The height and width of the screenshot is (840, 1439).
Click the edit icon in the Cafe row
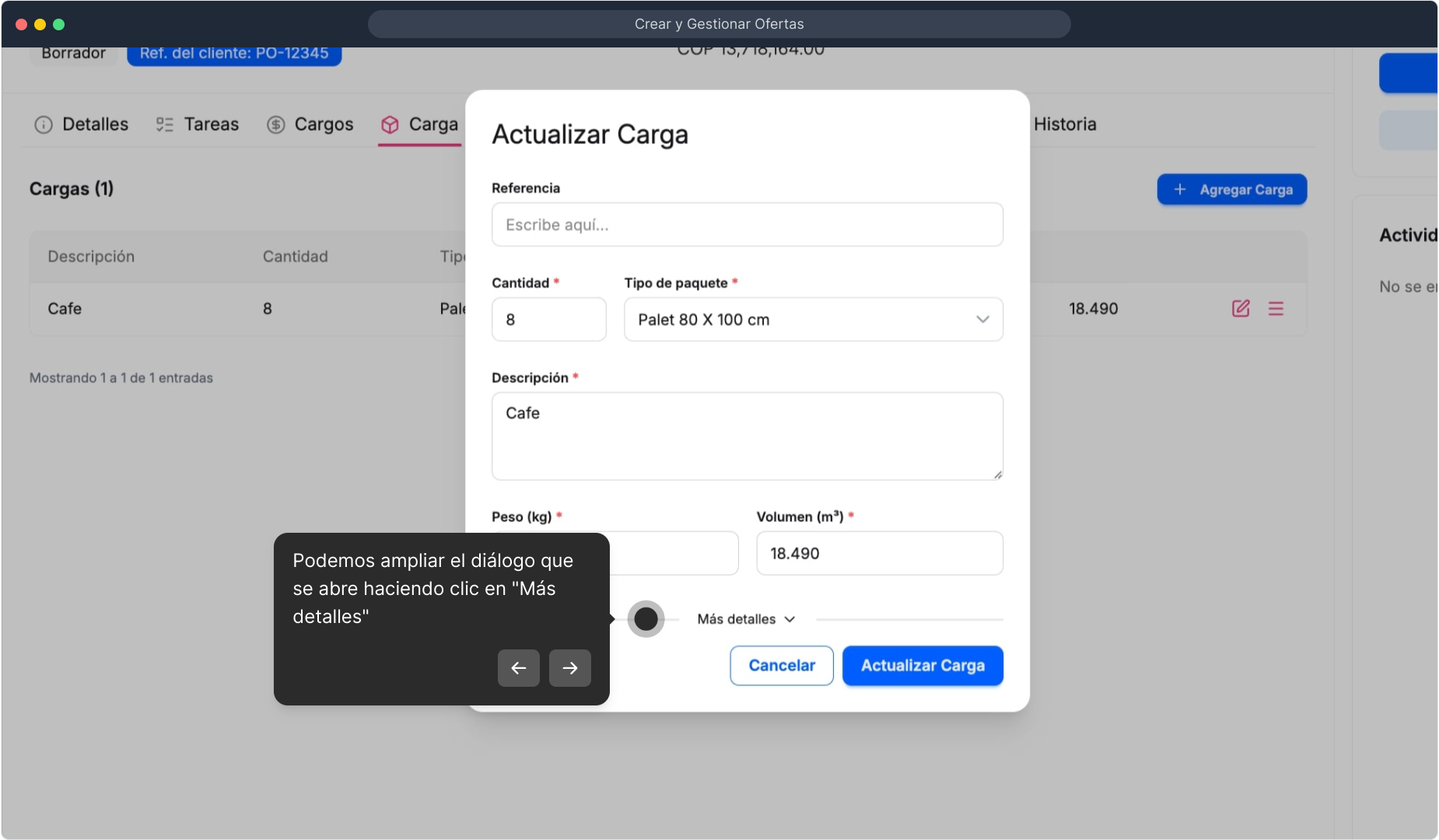click(1241, 309)
